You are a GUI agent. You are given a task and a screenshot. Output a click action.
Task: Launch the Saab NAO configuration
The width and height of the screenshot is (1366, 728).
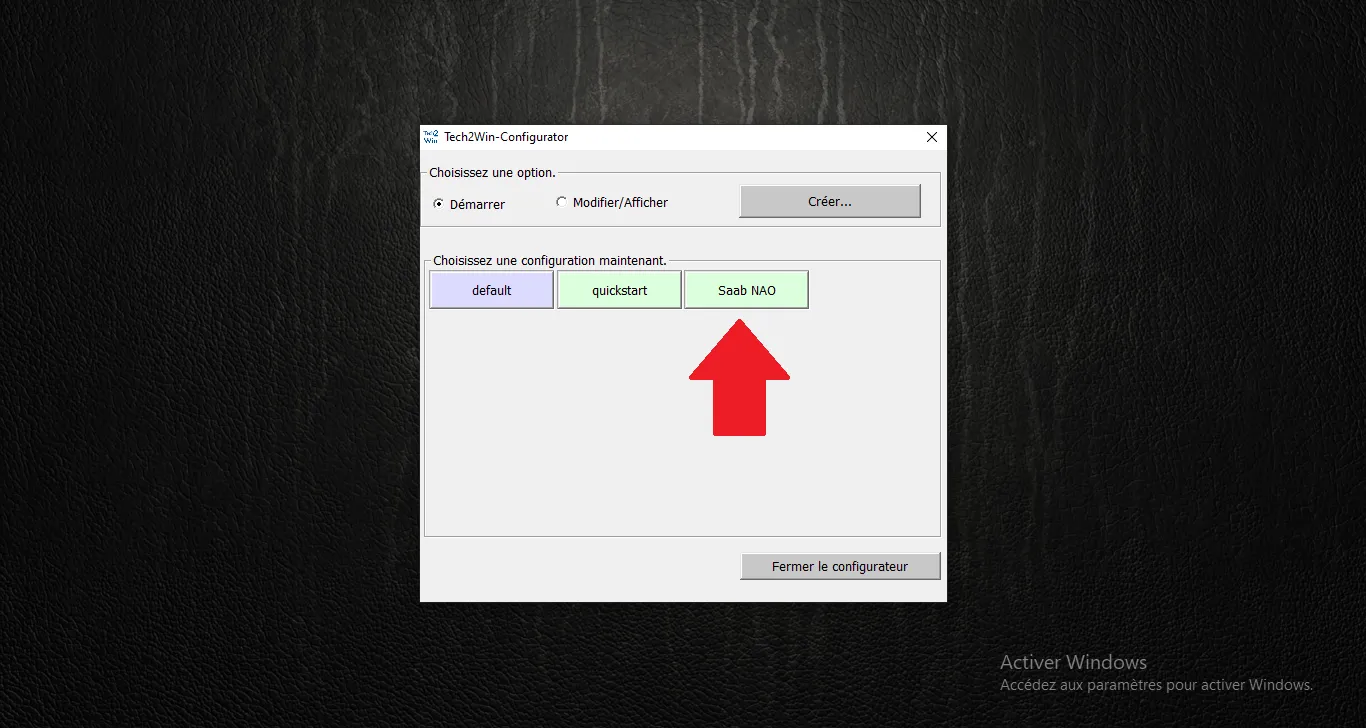coord(746,290)
